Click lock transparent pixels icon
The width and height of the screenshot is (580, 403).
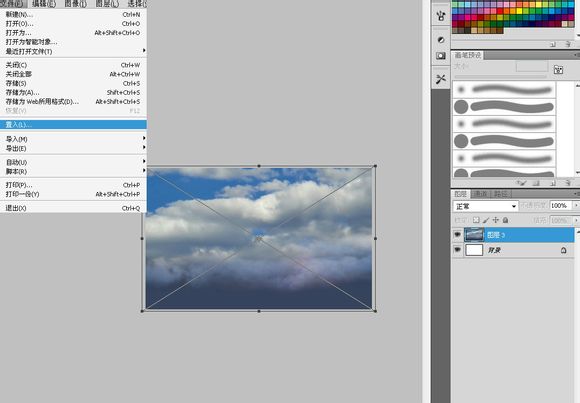pyautogui.click(x=476, y=220)
